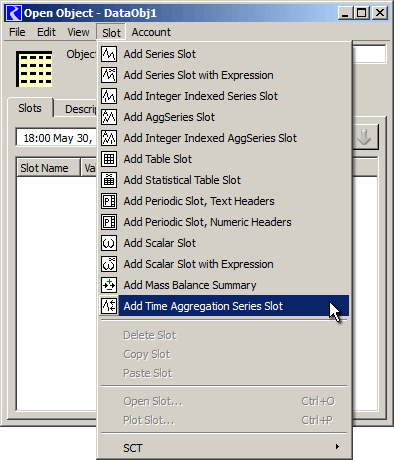394x460 pixels.
Task: Click the Scalar Slot icon
Action: (x=109, y=243)
